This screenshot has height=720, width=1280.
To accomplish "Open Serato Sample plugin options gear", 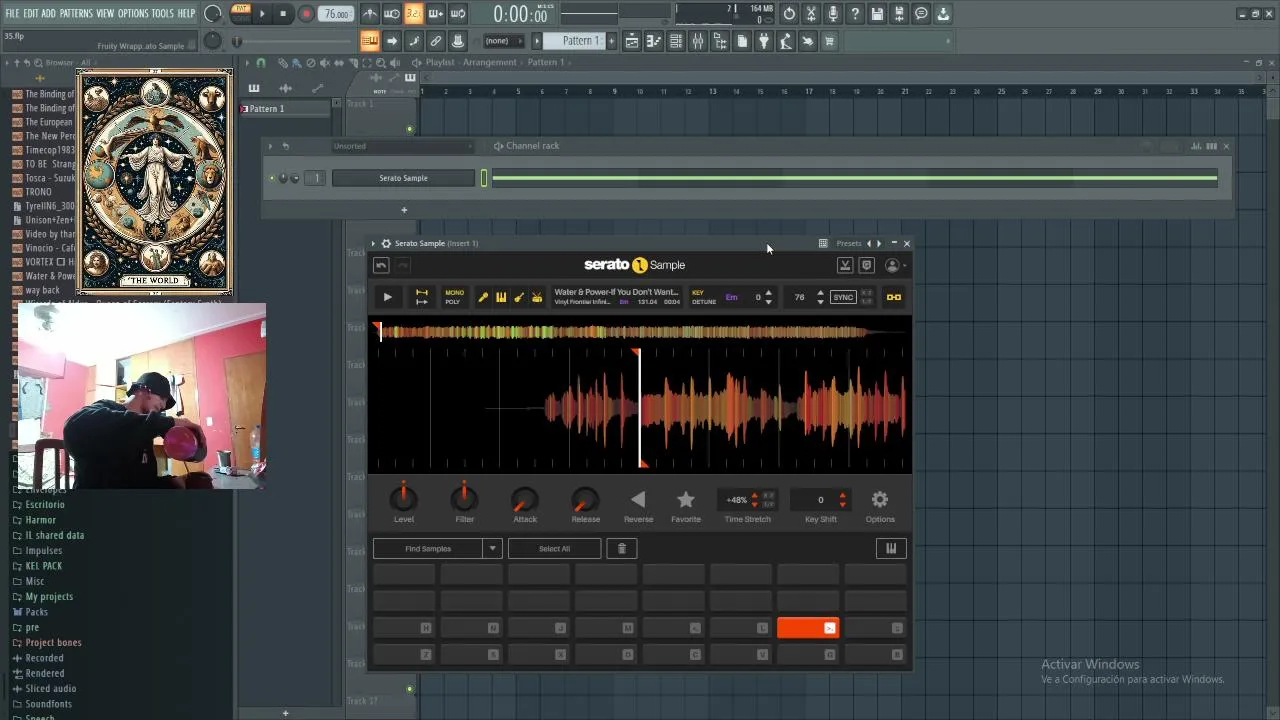I will [x=386, y=243].
